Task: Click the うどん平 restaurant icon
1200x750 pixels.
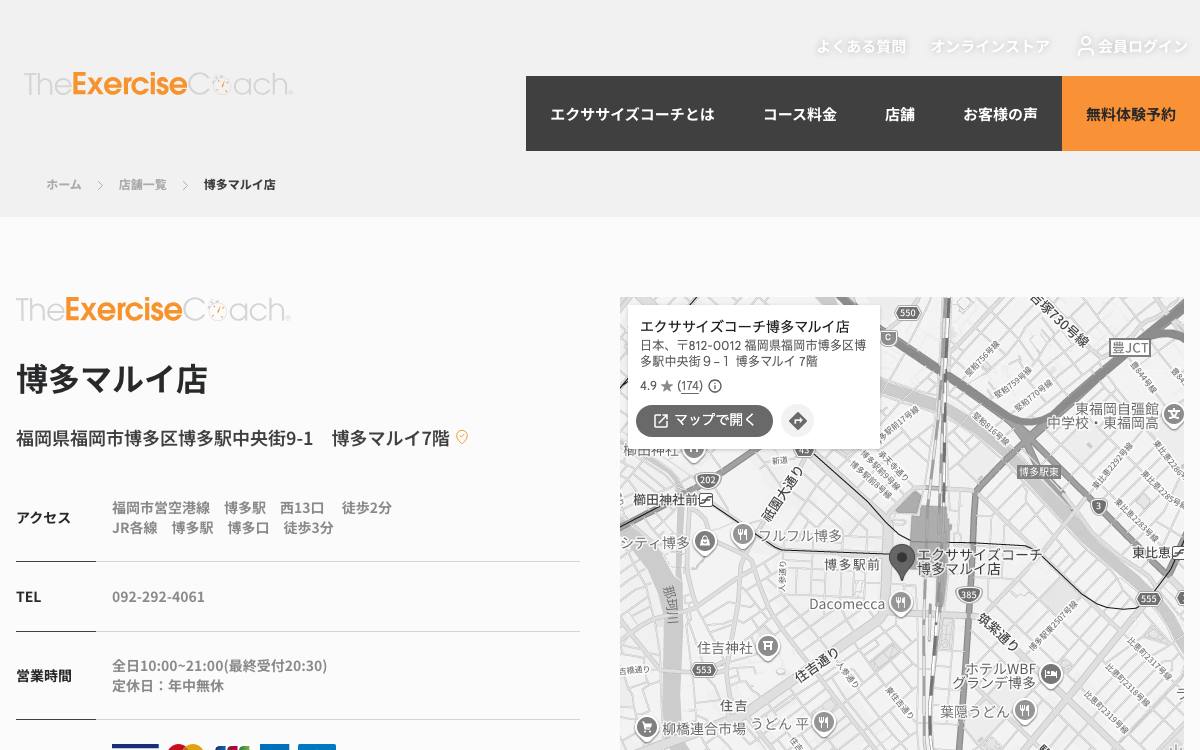Action: pyautogui.click(x=823, y=722)
